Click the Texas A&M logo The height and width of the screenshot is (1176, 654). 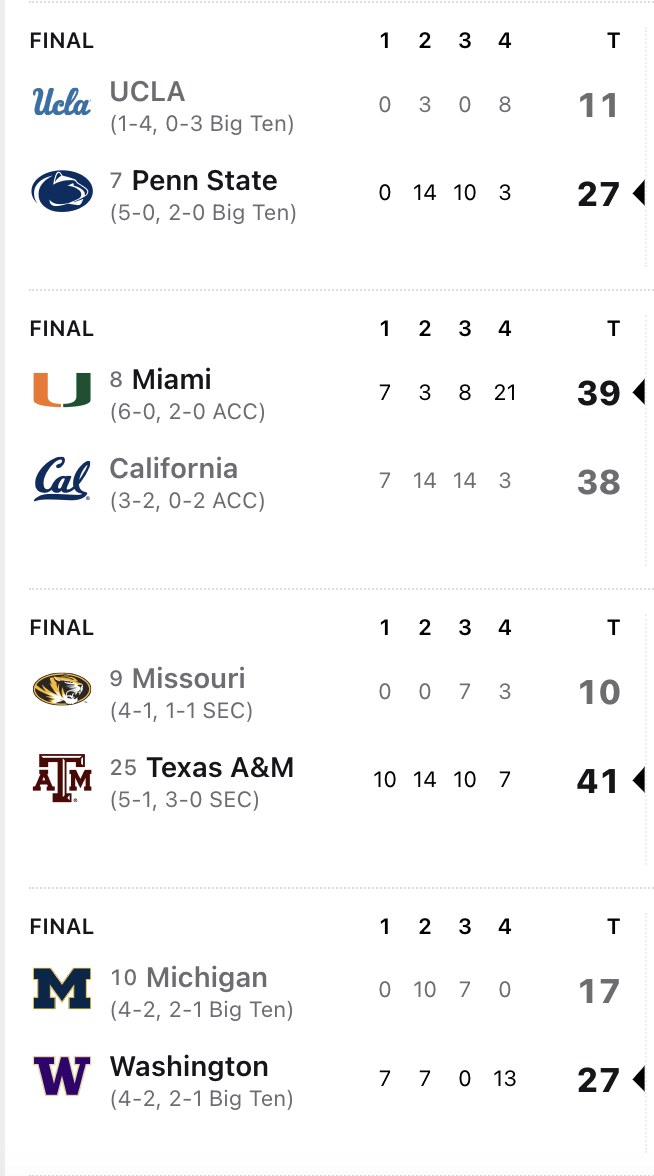click(x=62, y=778)
